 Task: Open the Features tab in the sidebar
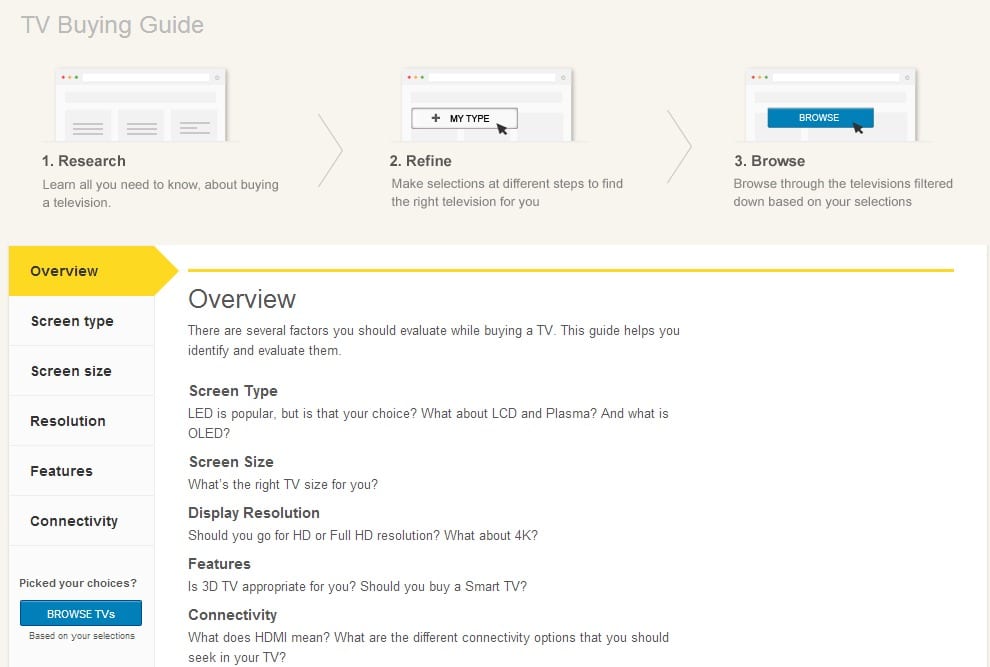click(x=81, y=471)
